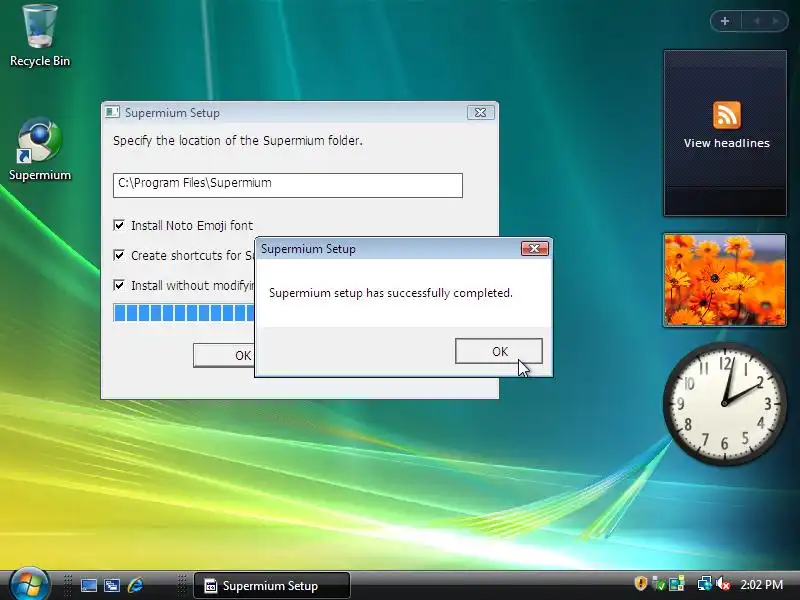Select Supermium Setup taskbar button
Viewport: 800px width, 600px height.
(272, 585)
